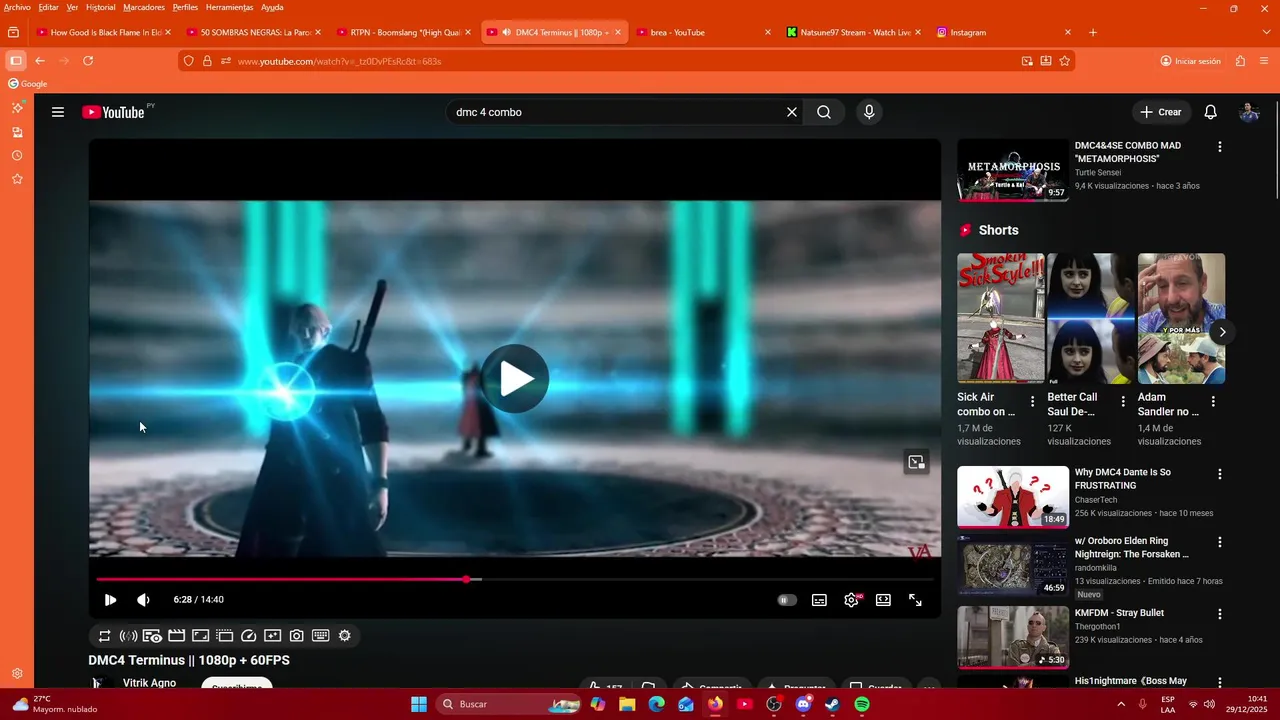Toggle the loop video enhancer icon

click(104, 636)
